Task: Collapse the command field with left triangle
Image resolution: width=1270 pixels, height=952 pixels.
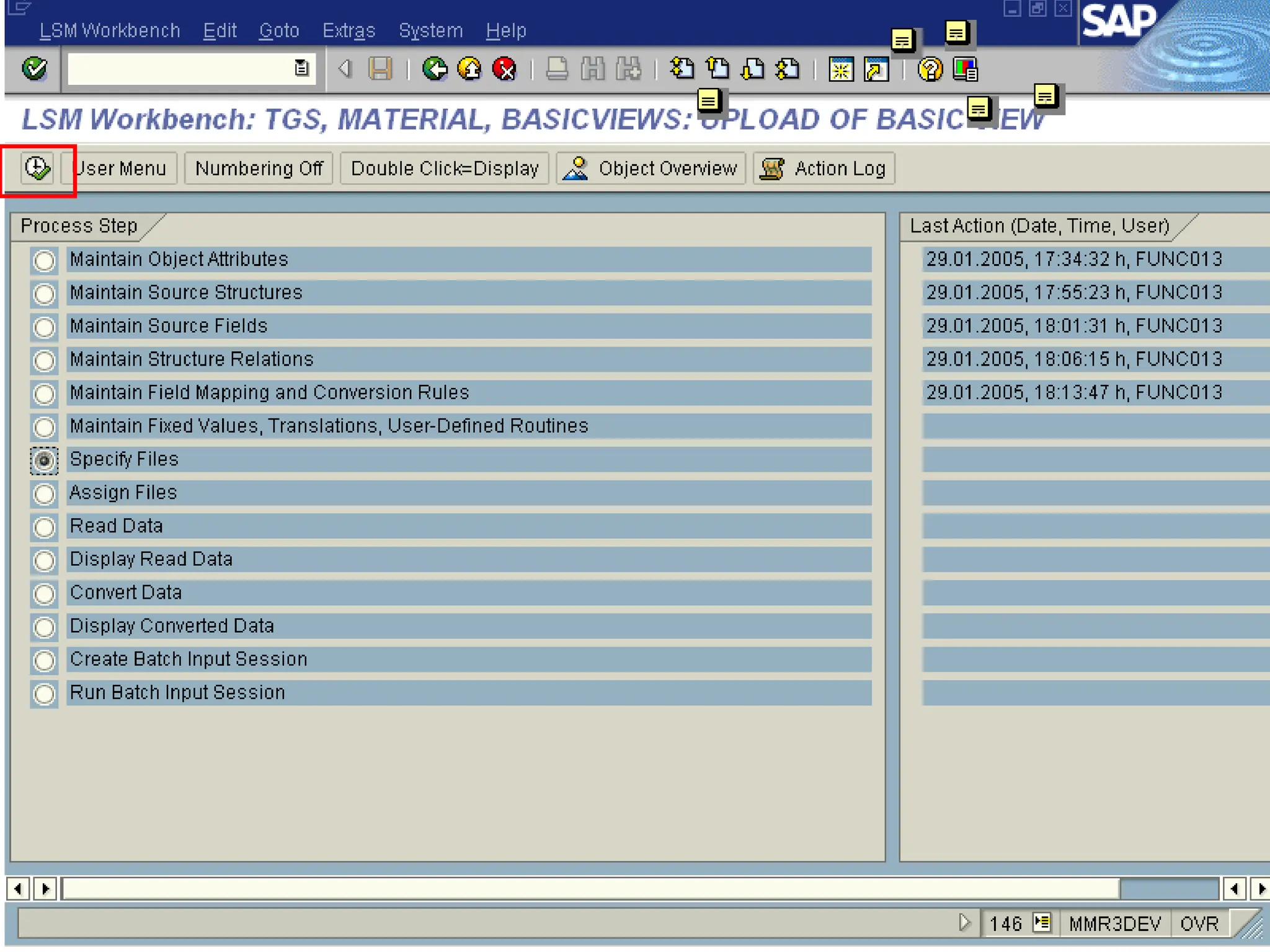Action: click(345, 68)
